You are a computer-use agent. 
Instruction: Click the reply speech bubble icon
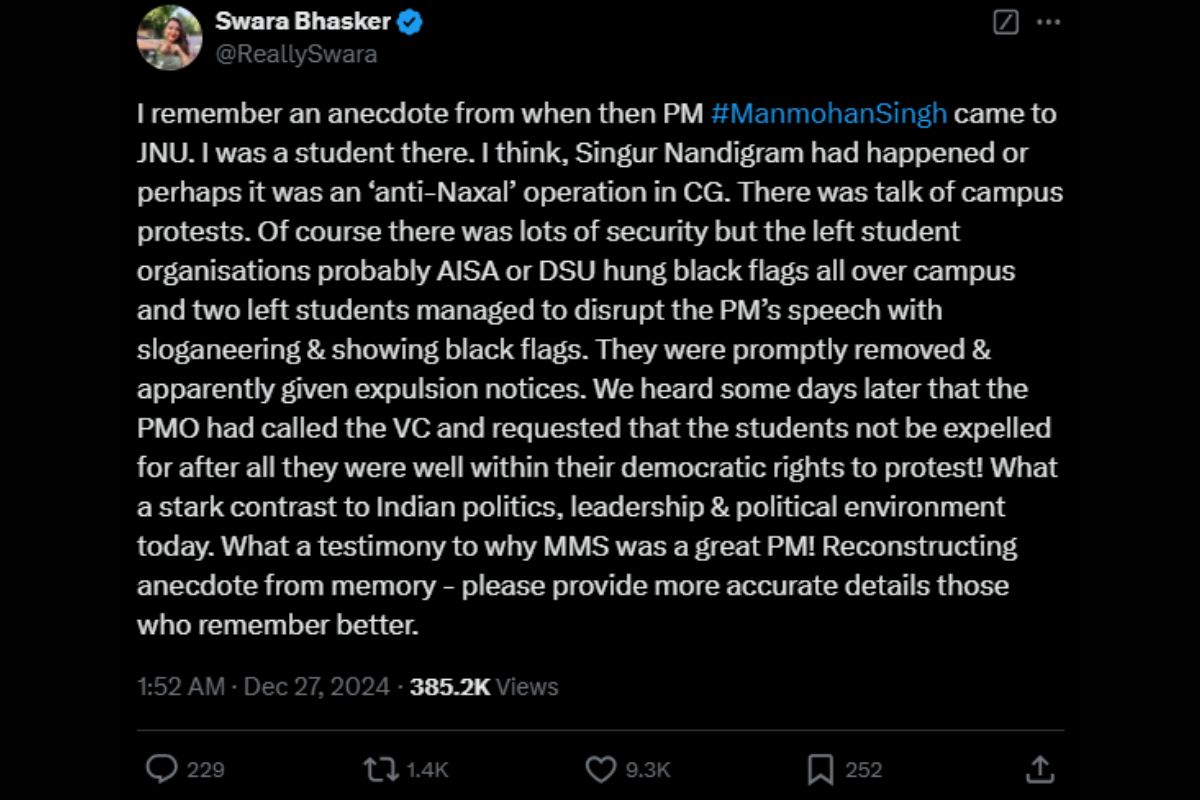click(x=161, y=768)
